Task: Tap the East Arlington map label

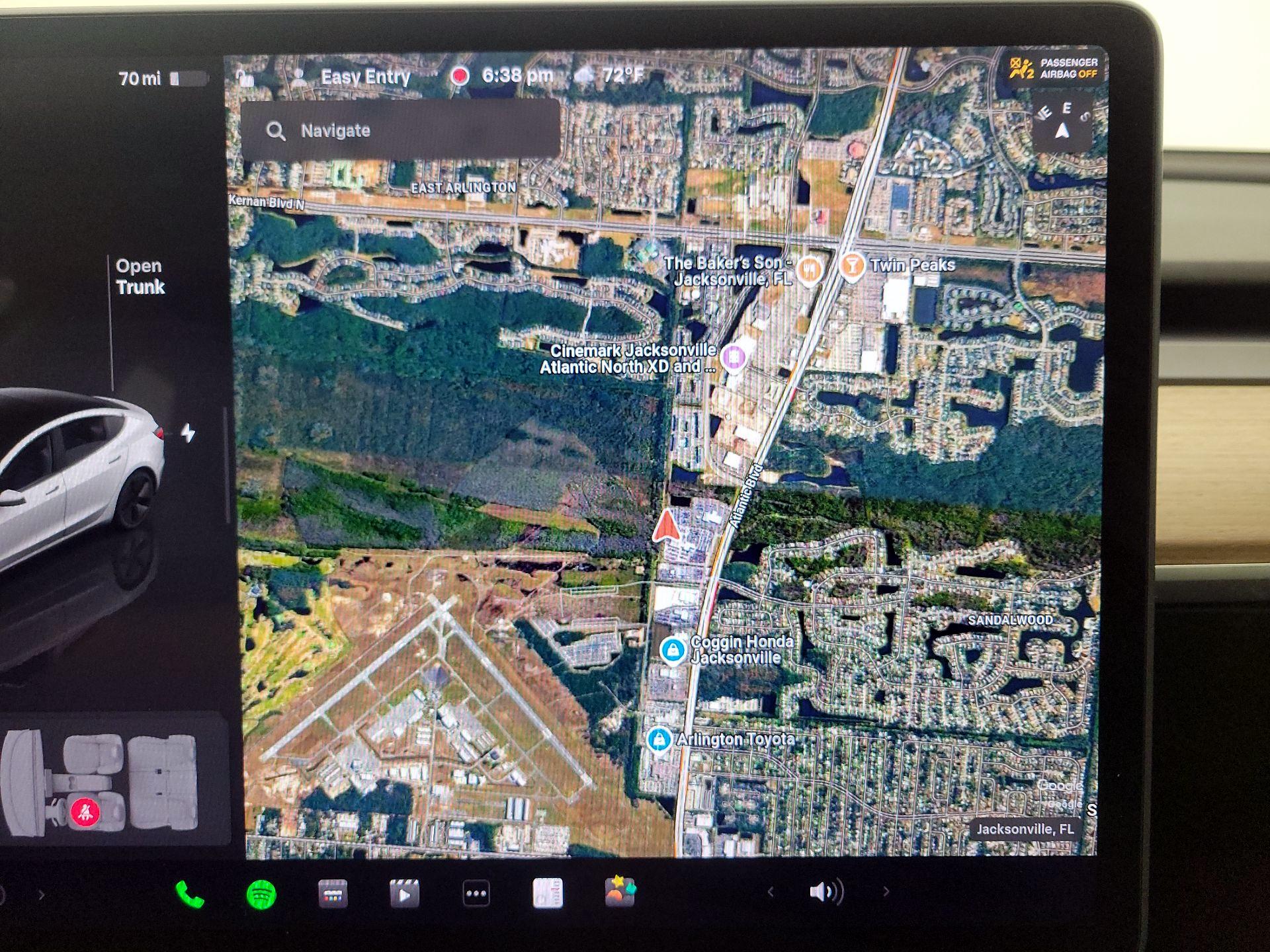Action: pos(463,188)
